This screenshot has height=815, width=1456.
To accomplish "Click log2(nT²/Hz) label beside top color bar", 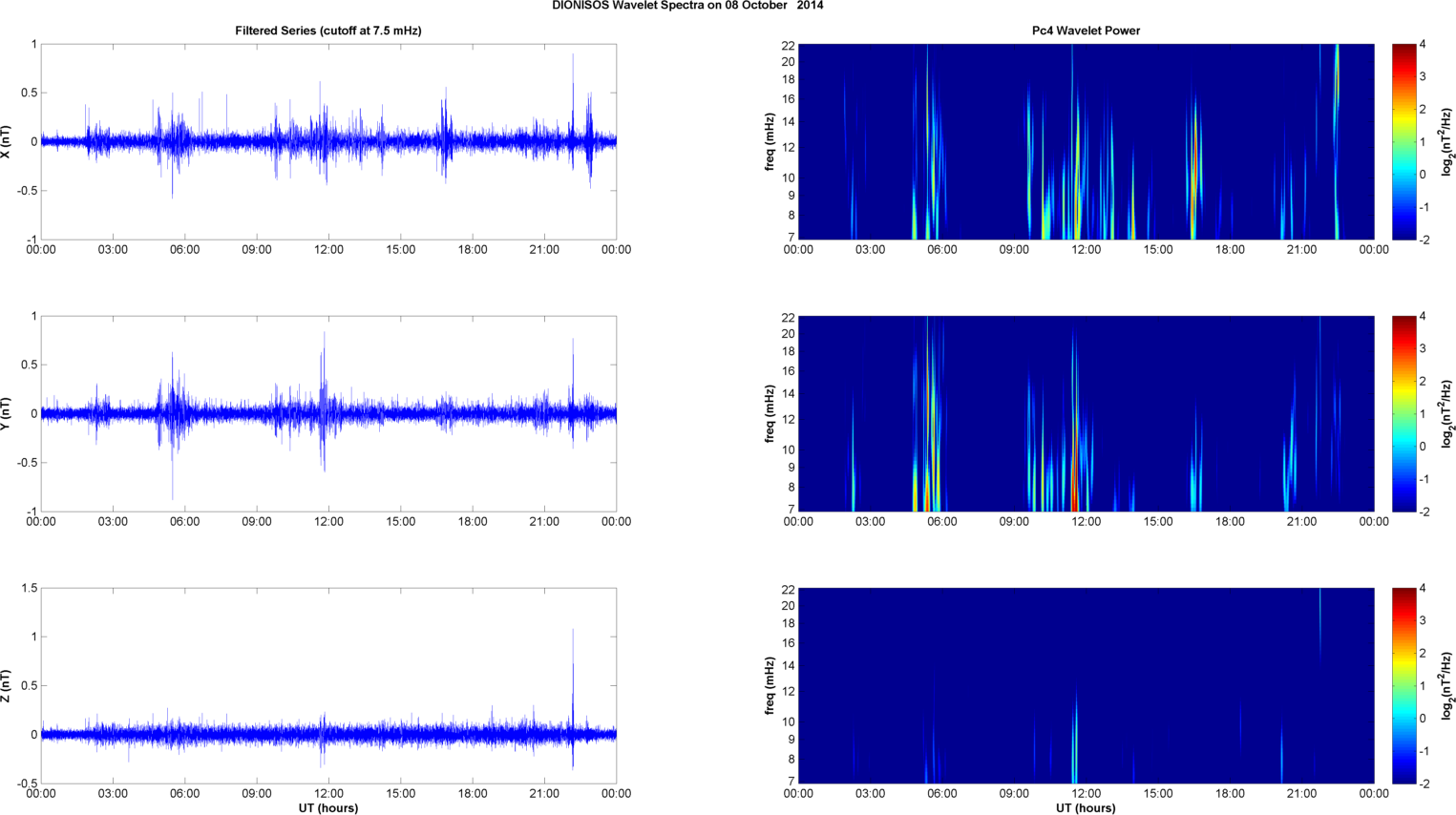I will [1447, 141].
